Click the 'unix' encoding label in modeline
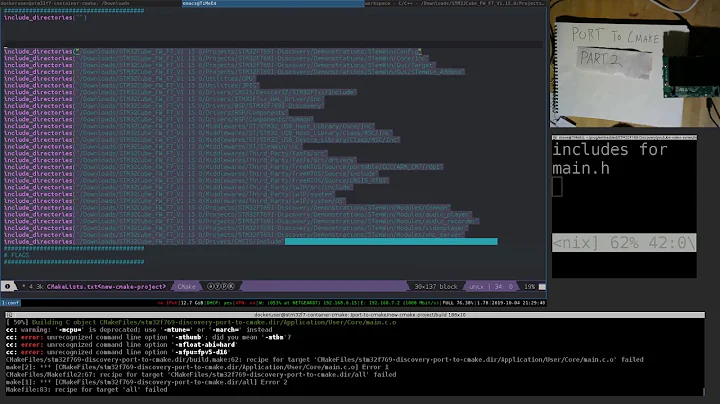The image size is (720, 404). 476,286
